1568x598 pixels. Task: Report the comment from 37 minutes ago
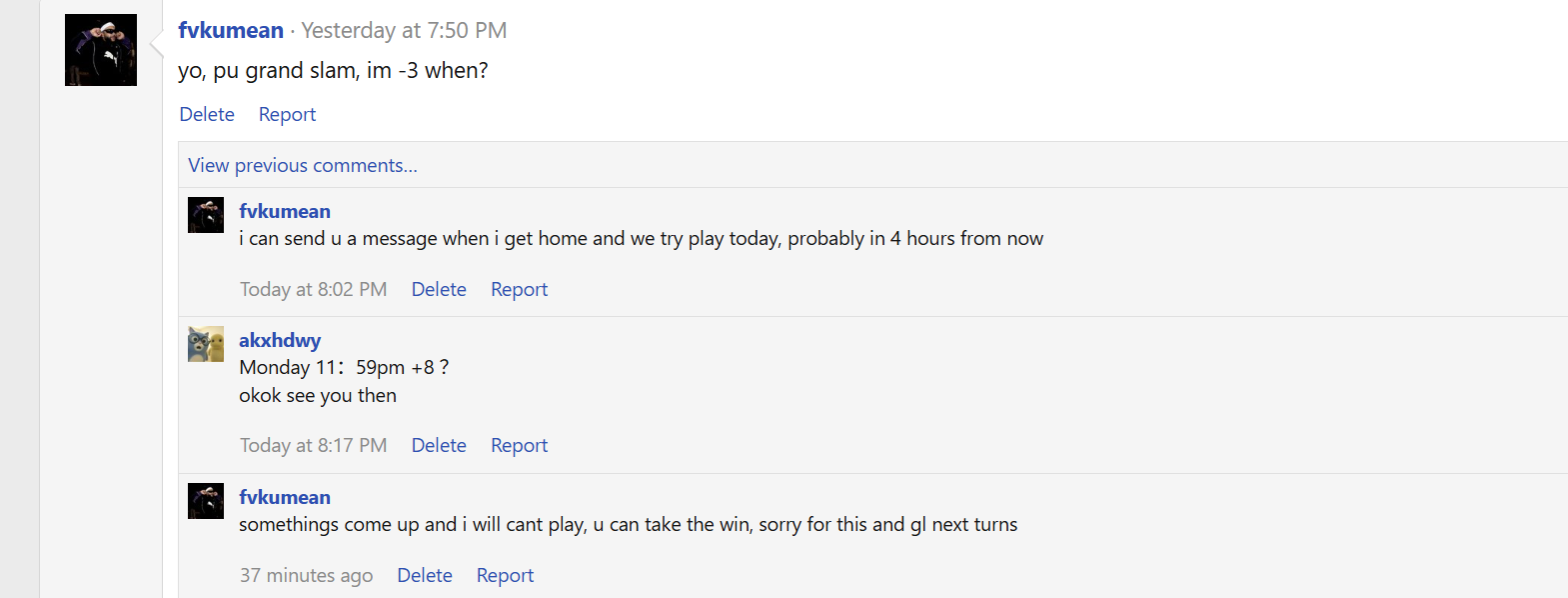coord(505,576)
